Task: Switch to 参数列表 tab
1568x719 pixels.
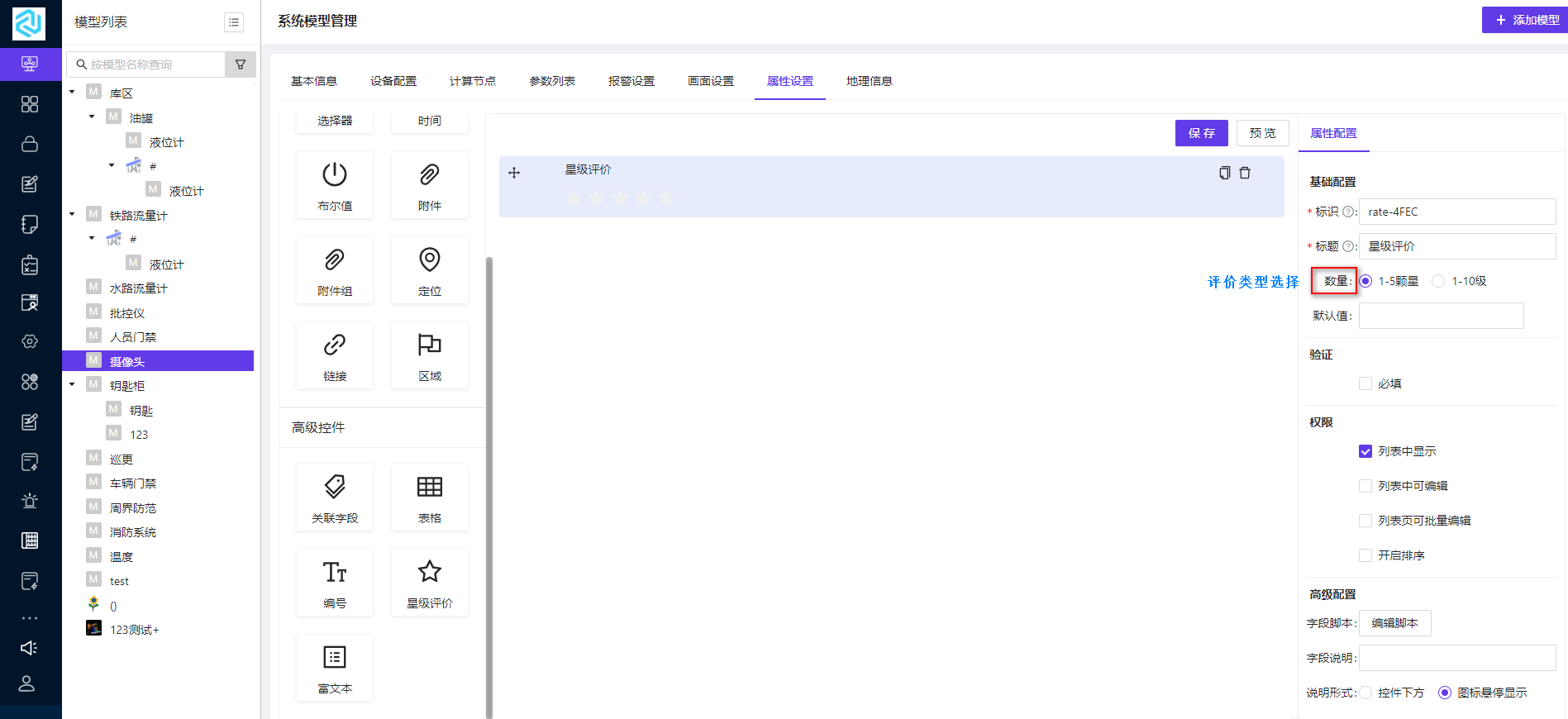Action: point(552,81)
